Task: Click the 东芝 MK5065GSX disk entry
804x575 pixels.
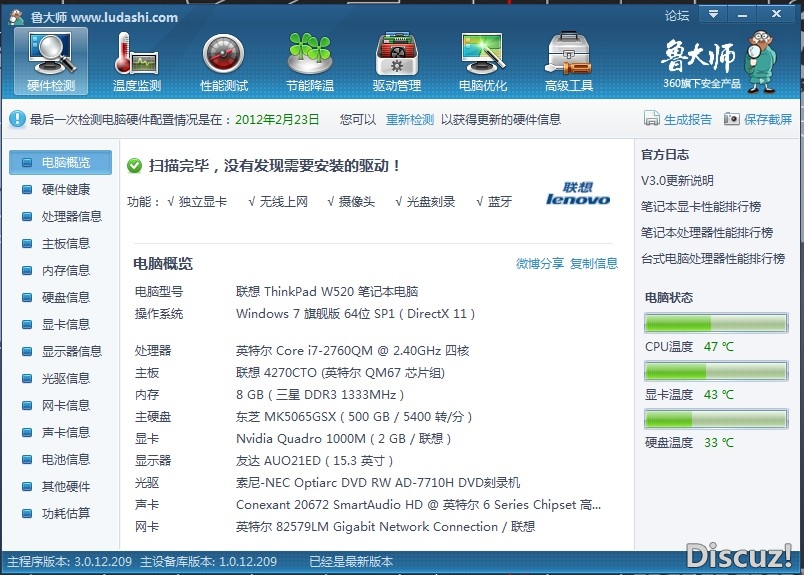Action: click(x=354, y=417)
